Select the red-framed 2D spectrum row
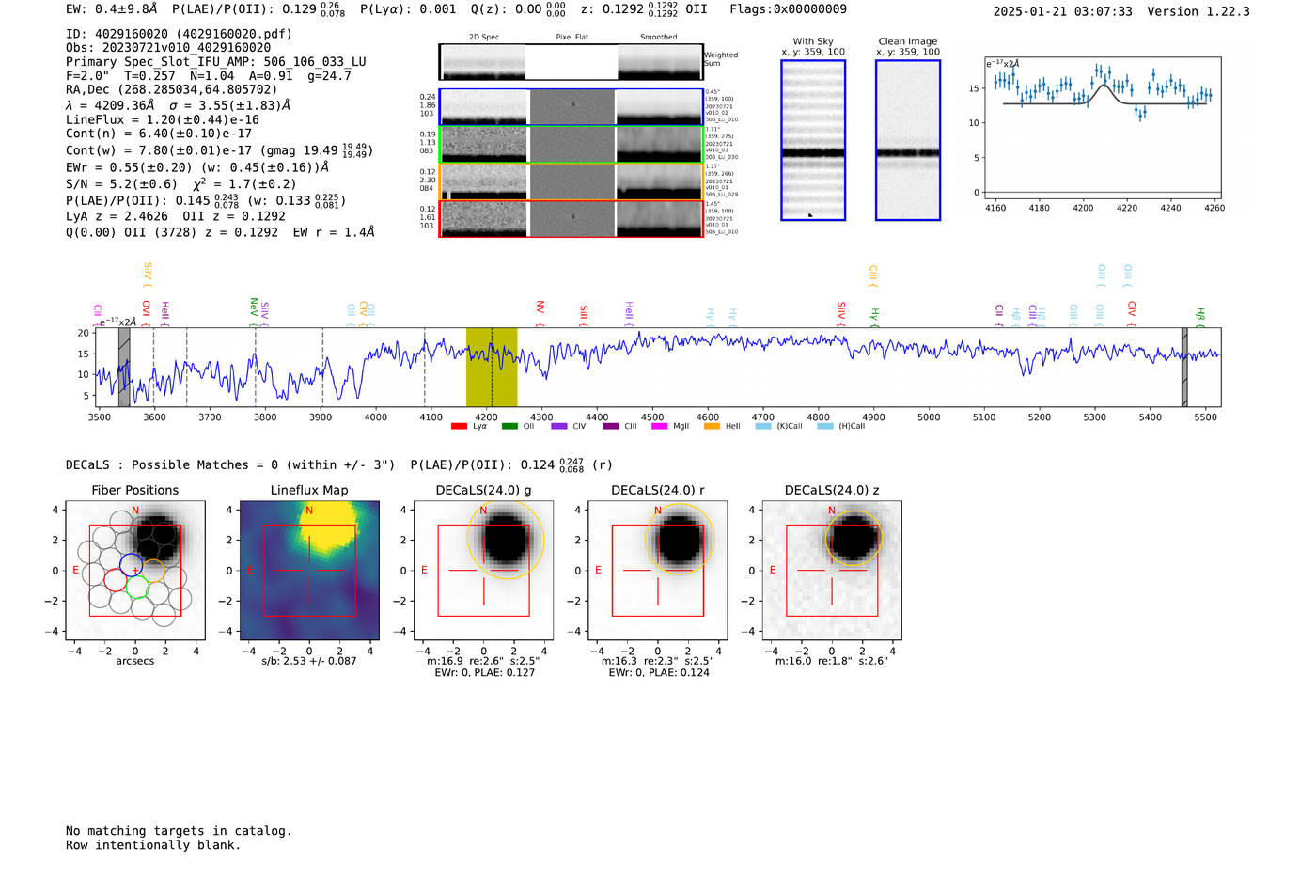 (x=571, y=218)
